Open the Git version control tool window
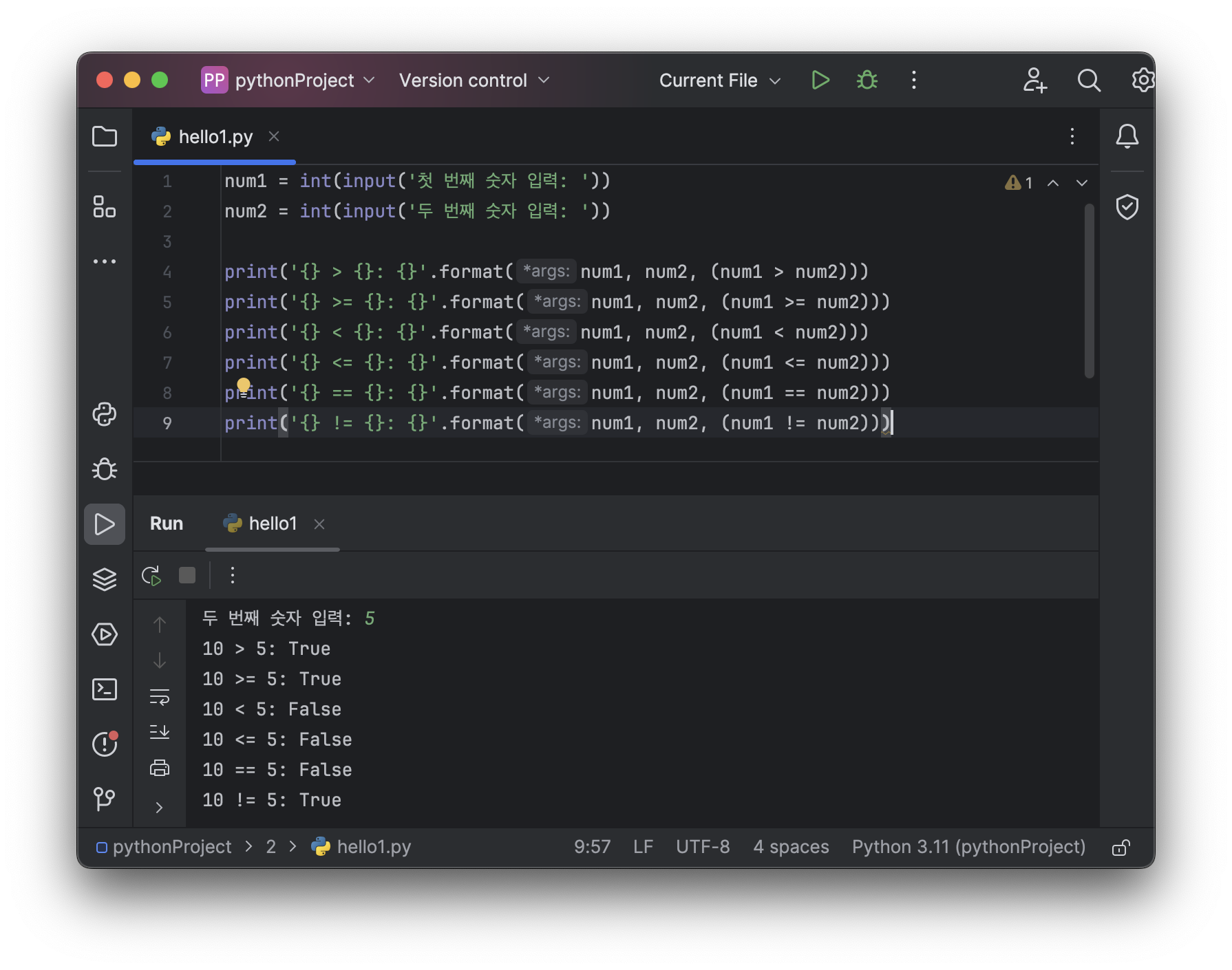1232x970 pixels. click(104, 799)
